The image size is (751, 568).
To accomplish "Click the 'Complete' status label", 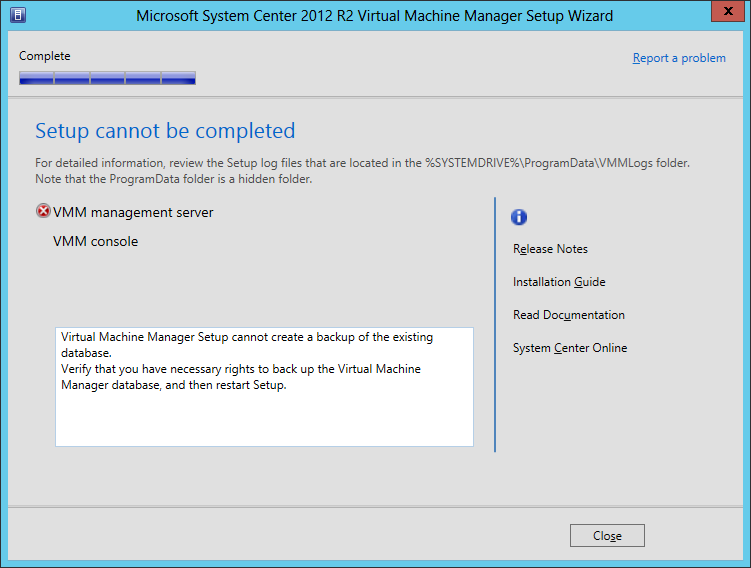I will 45,56.
